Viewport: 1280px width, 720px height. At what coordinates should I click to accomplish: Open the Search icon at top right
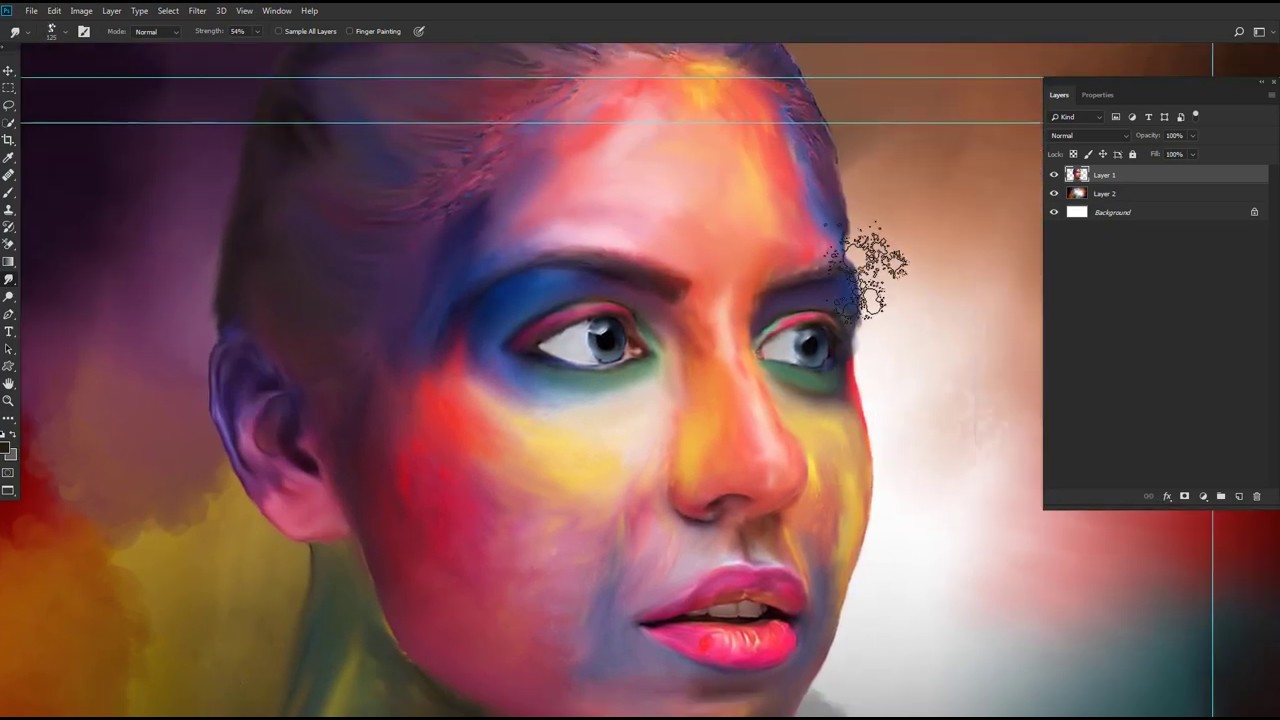[1239, 31]
